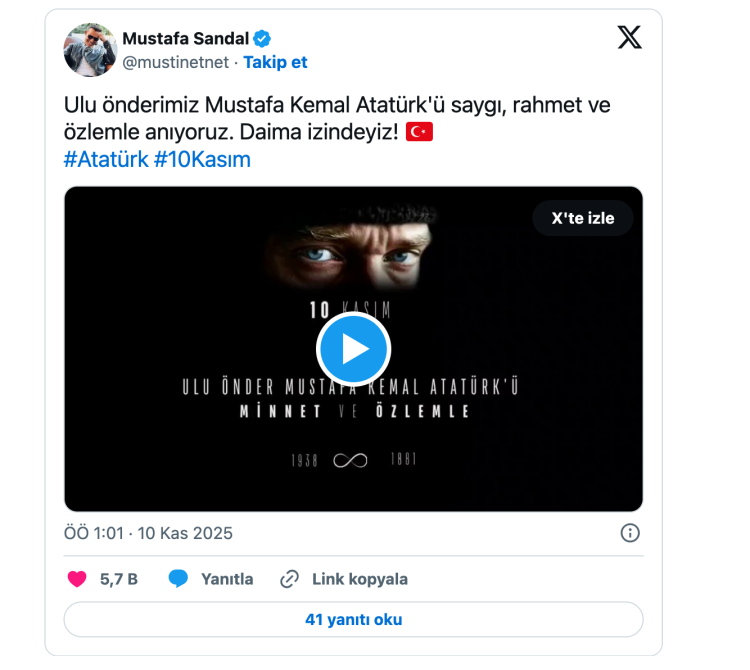Click the reply speech bubble icon

tap(179, 579)
